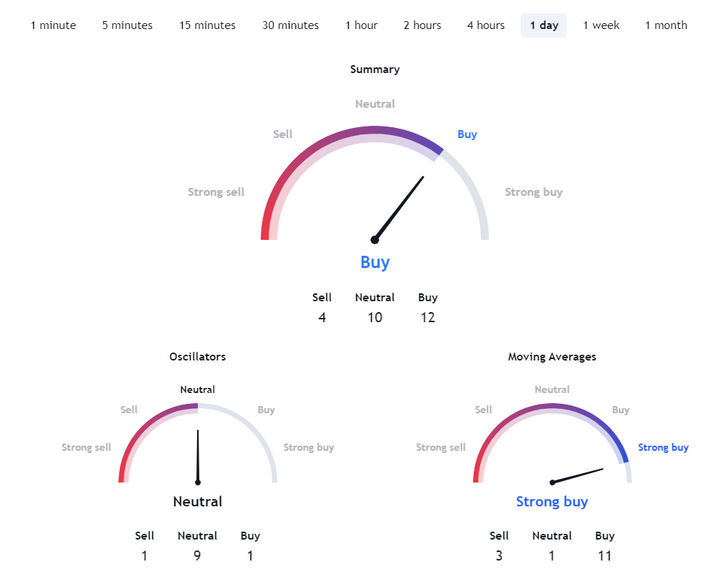Change timeframe to 1 week

601,25
